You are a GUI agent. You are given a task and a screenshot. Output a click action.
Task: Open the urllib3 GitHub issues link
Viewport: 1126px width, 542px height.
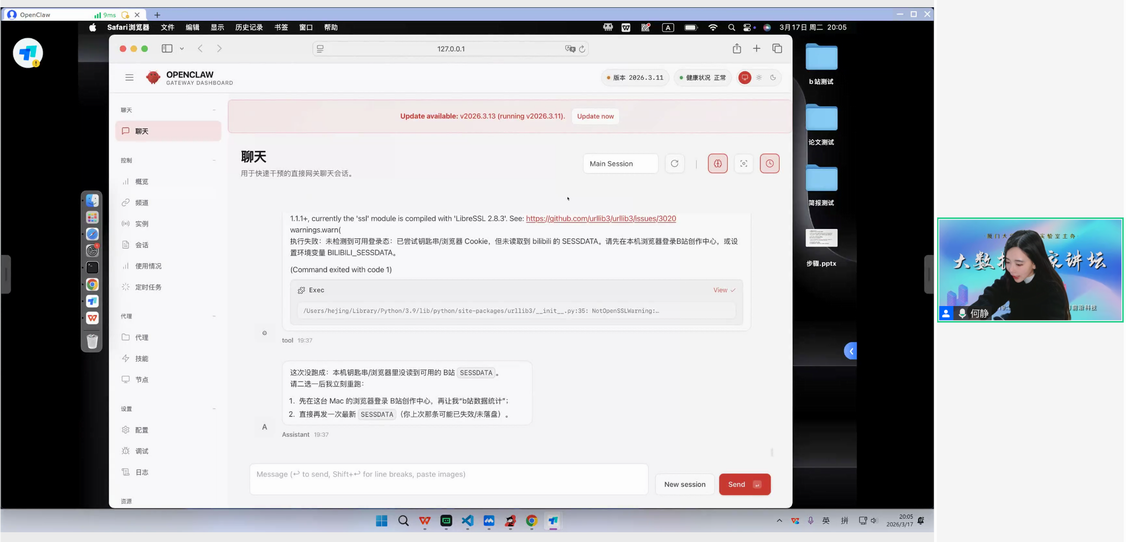pos(600,218)
